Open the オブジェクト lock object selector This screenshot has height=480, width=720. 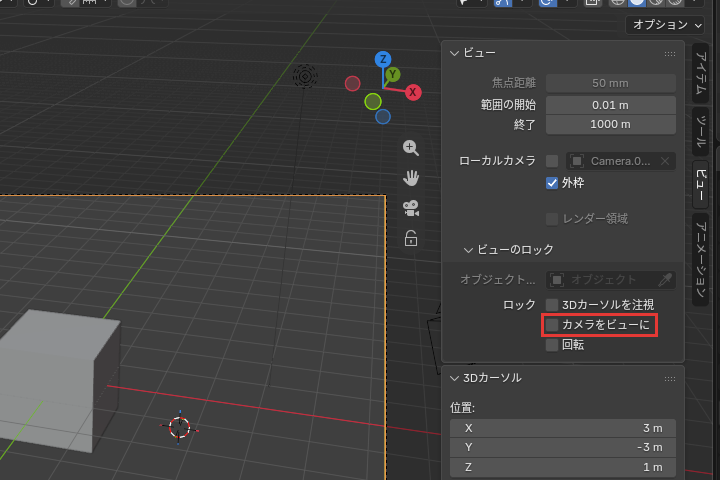611,280
